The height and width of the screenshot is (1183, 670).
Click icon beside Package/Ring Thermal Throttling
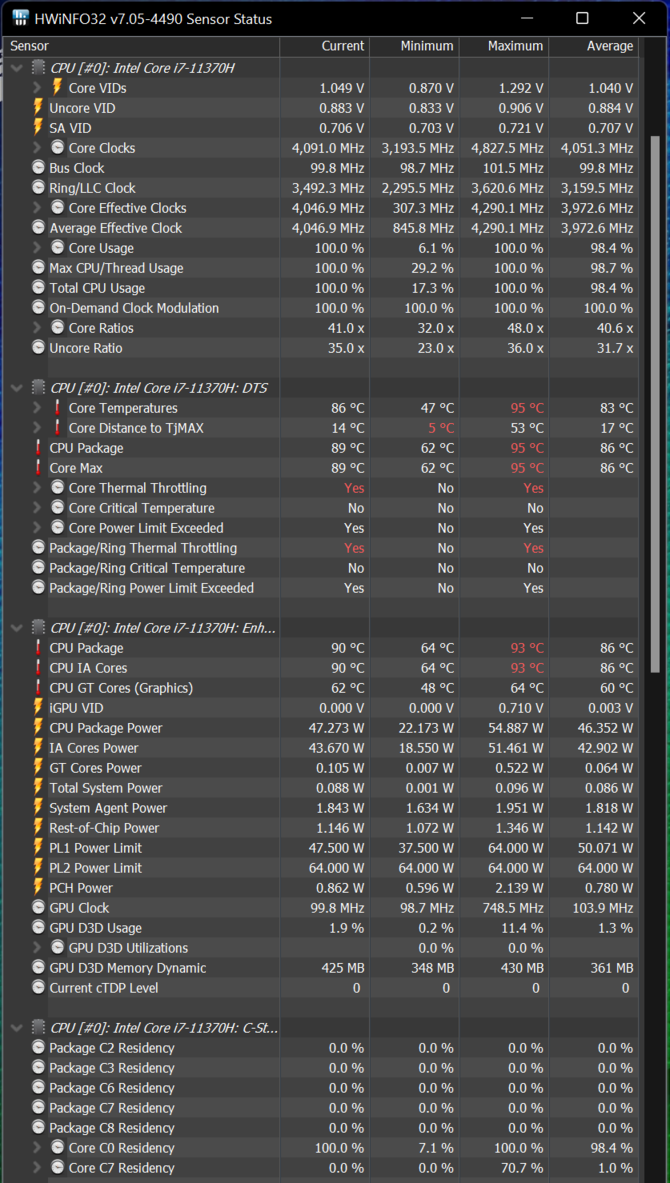click(x=38, y=548)
